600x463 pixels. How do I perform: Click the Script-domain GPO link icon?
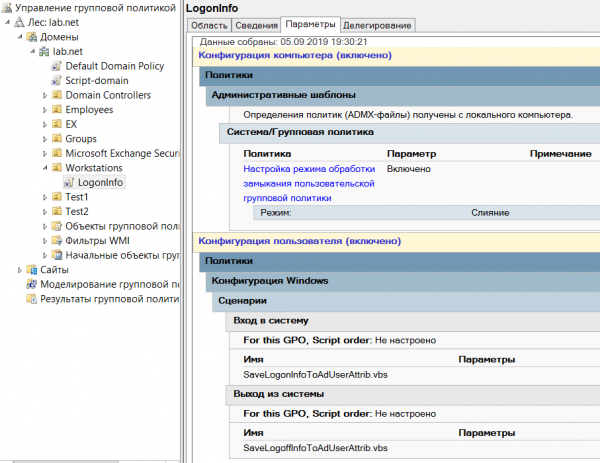click(x=56, y=80)
